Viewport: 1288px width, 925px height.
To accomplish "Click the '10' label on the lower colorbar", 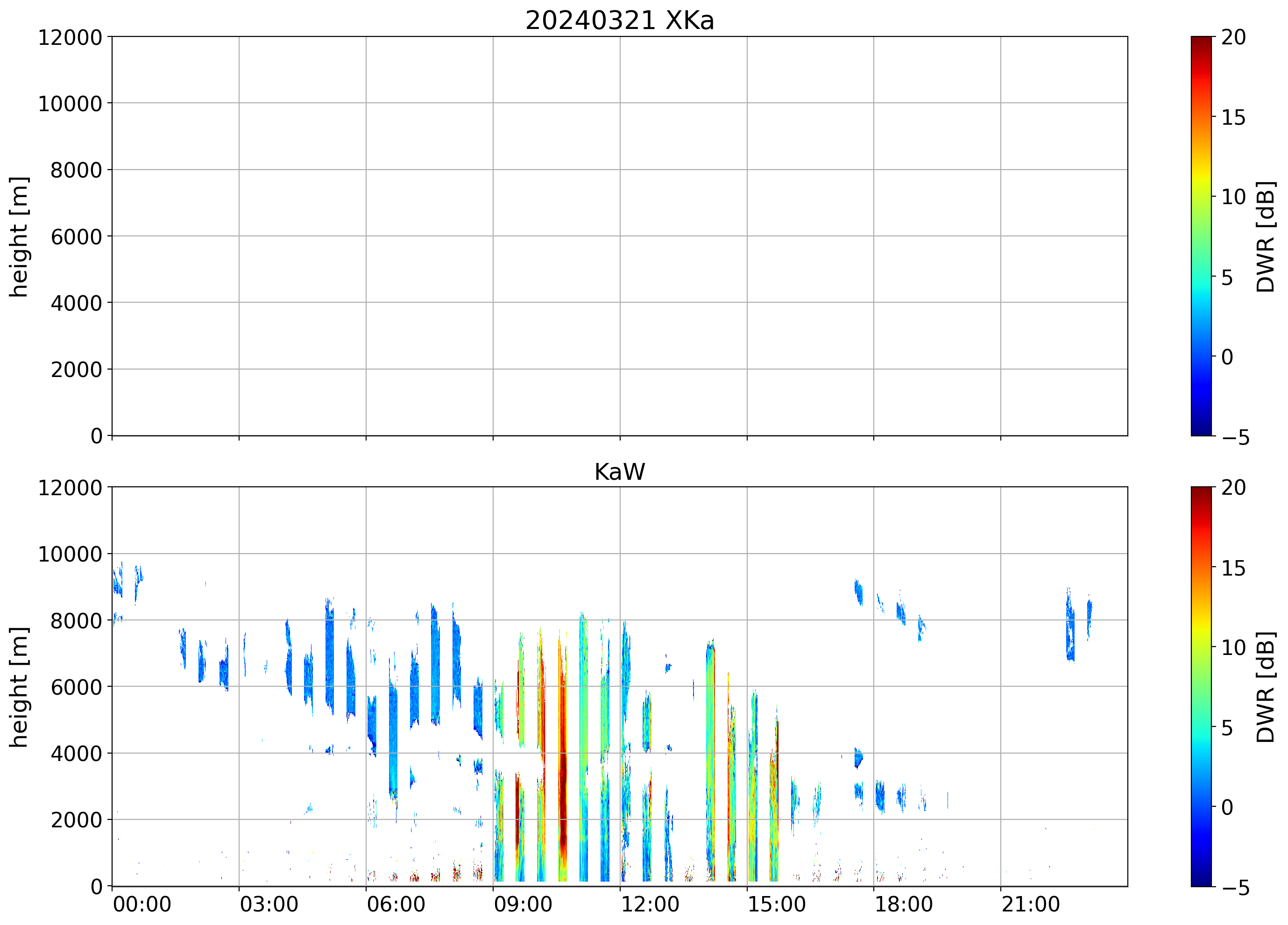I will (x=1233, y=647).
